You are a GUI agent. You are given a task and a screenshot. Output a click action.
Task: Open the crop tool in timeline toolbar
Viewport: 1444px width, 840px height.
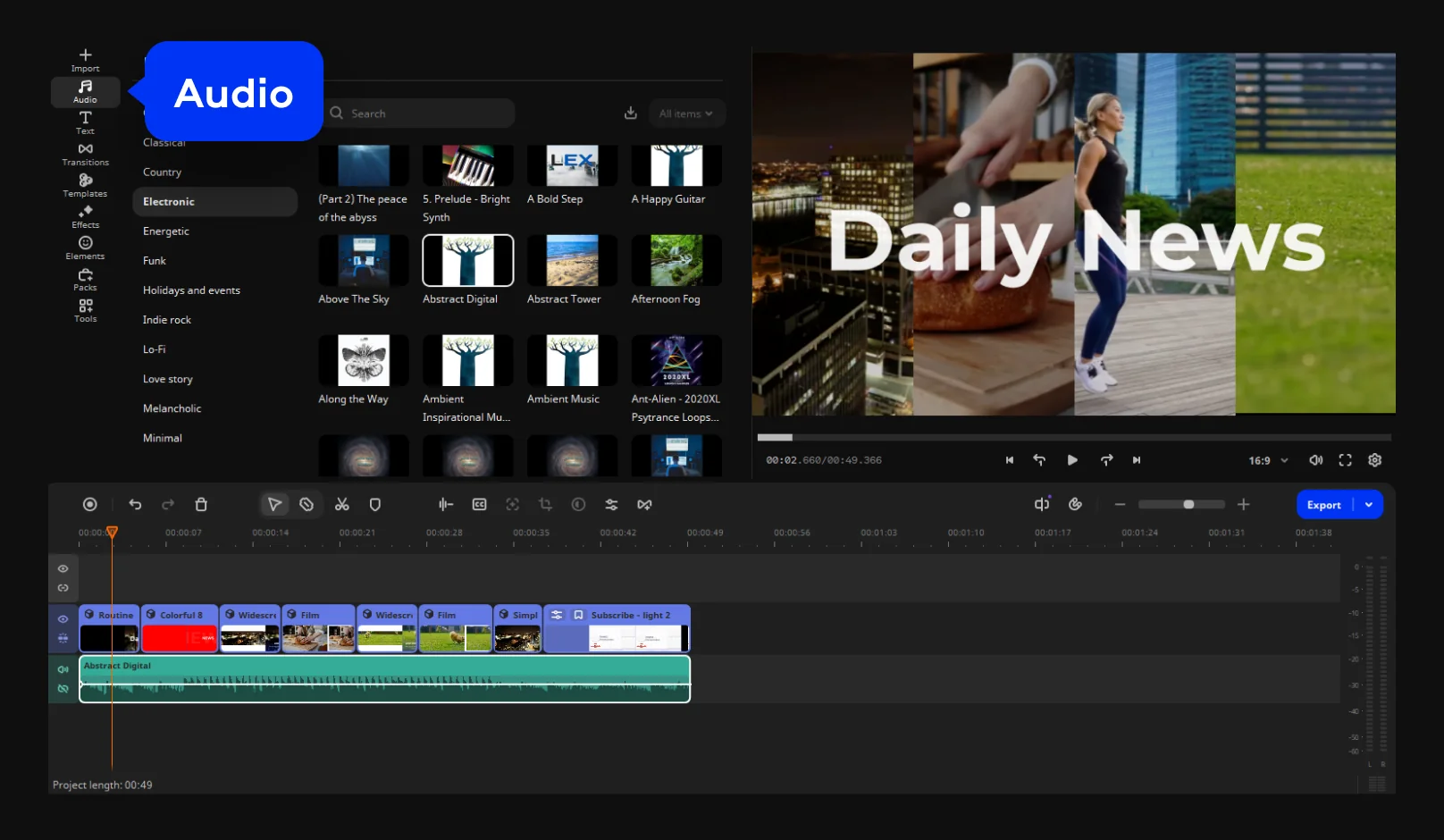tap(545, 505)
